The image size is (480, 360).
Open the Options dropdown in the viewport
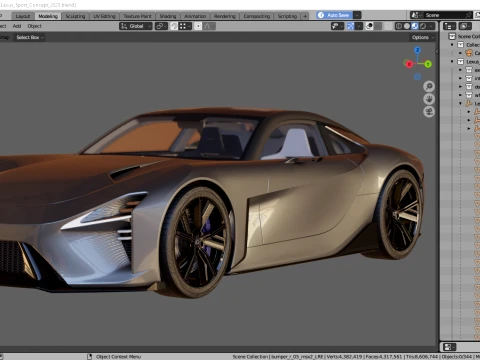tap(423, 37)
